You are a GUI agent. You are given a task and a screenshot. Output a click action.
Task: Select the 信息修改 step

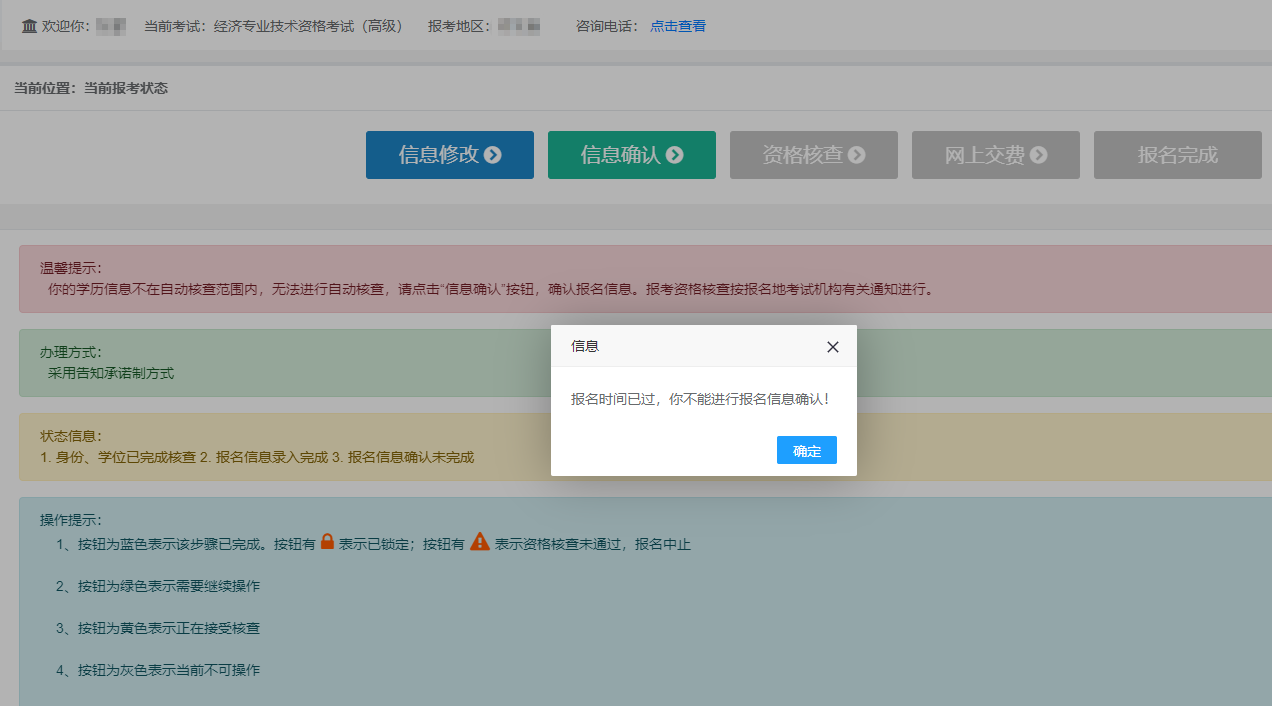click(x=449, y=155)
